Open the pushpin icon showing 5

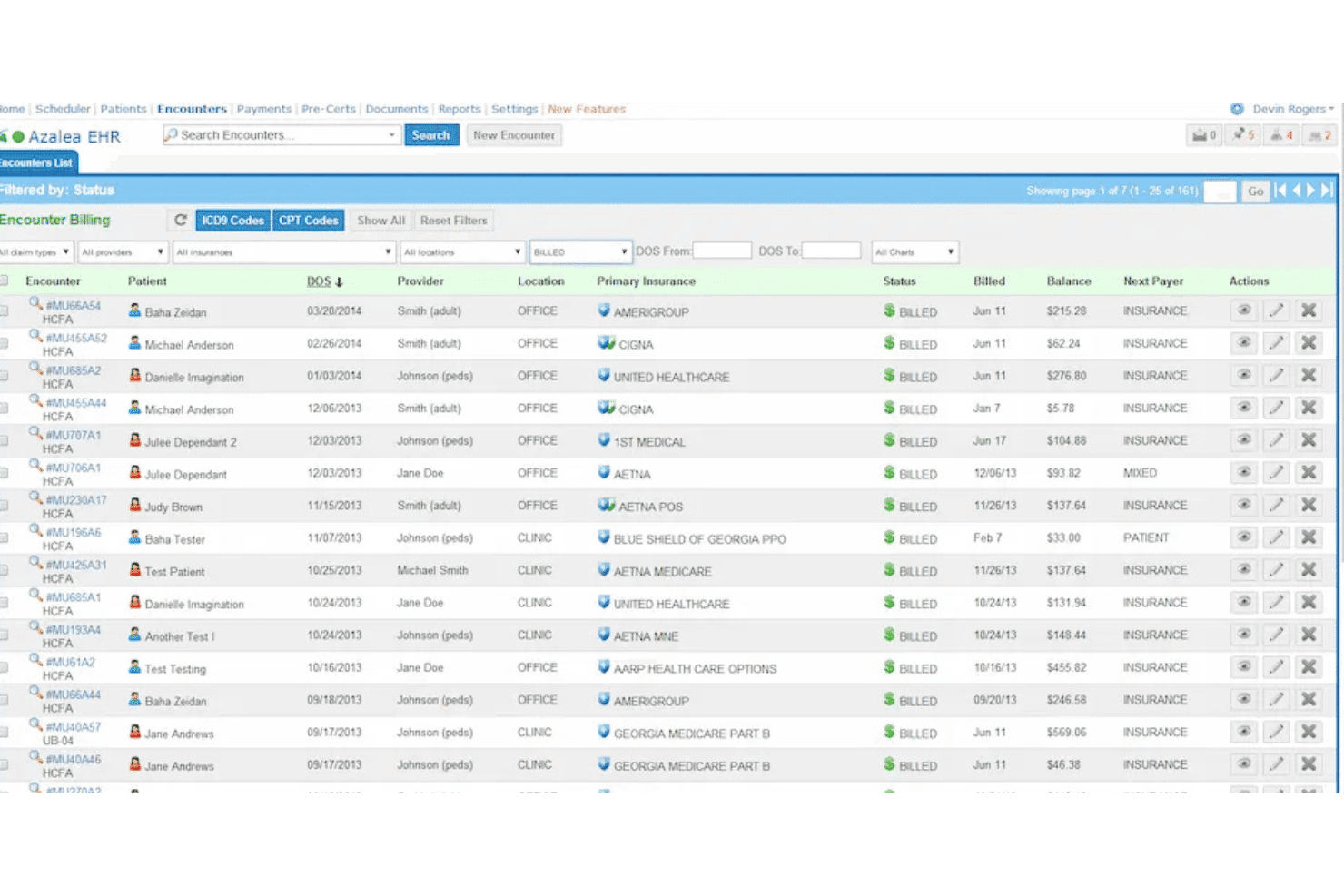pyautogui.click(x=1243, y=135)
